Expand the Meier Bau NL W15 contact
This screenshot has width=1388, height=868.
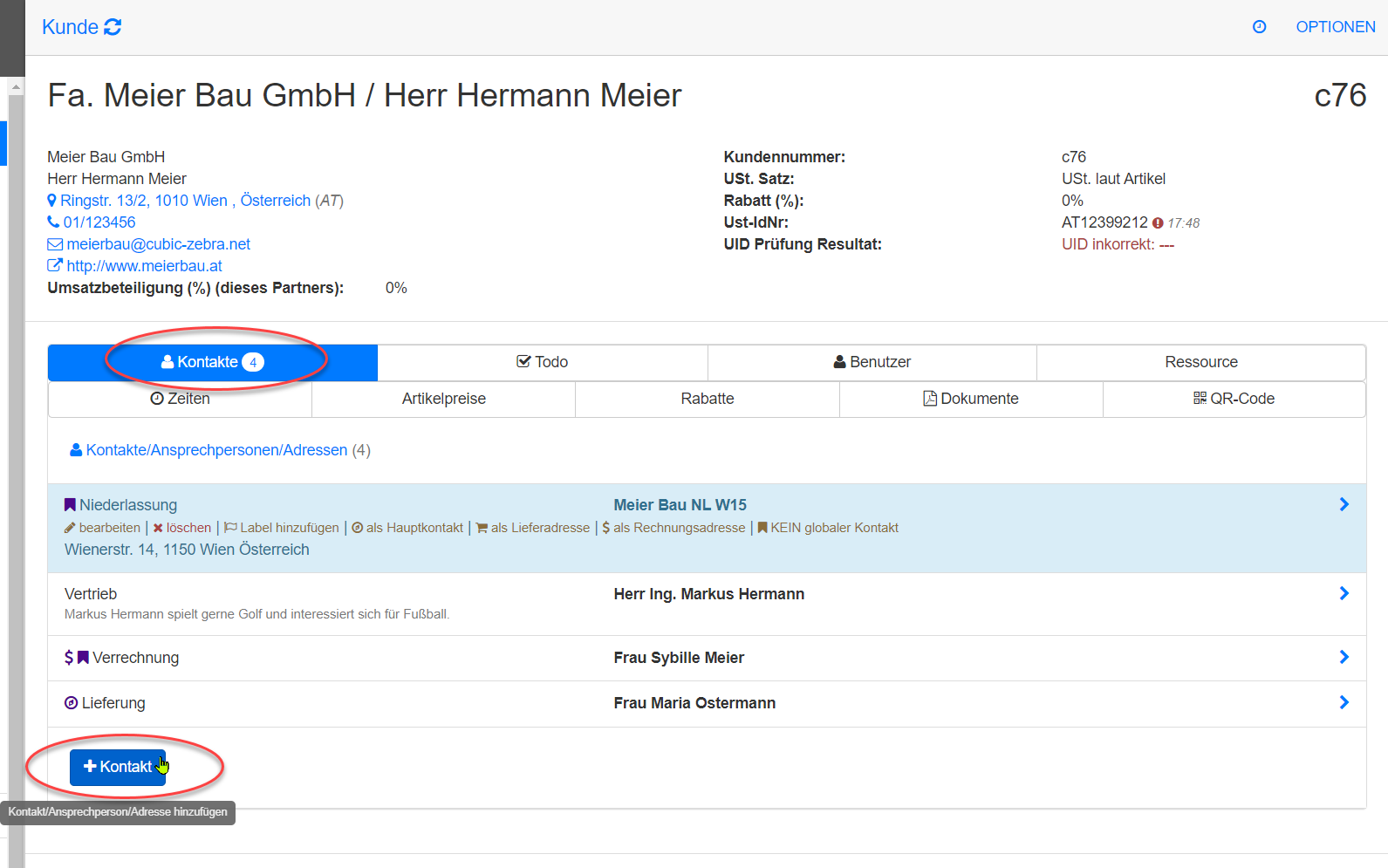click(1344, 504)
